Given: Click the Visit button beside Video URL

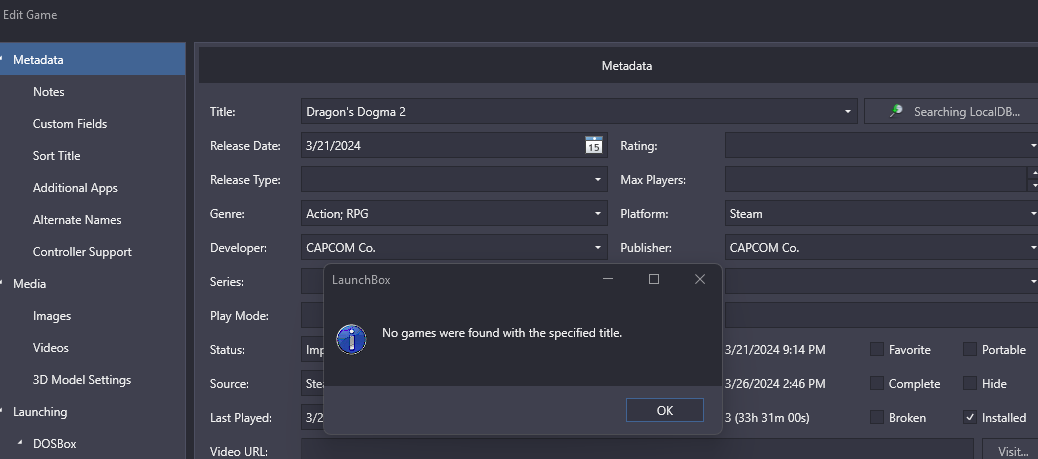Looking at the screenshot, I should tap(1010, 452).
